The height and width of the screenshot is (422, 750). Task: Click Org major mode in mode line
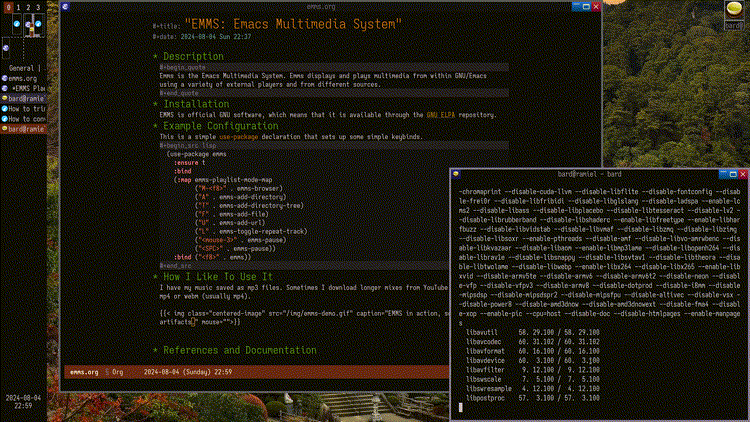(x=118, y=372)
